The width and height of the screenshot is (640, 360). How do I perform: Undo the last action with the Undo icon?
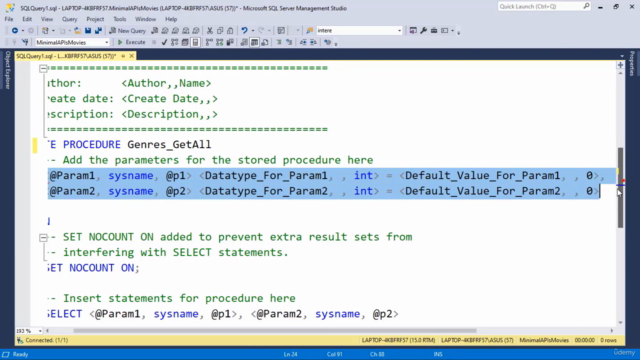coord(244,31)
